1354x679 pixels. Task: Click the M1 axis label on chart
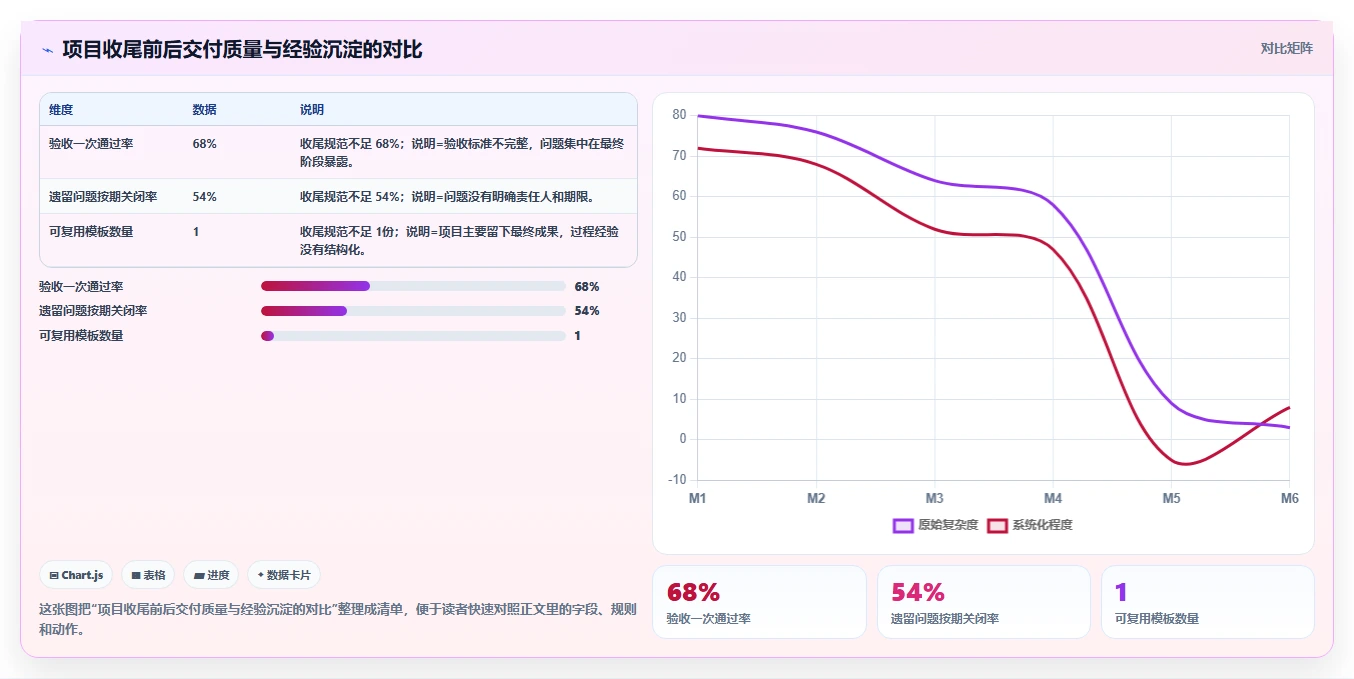[x=698, y=498]
